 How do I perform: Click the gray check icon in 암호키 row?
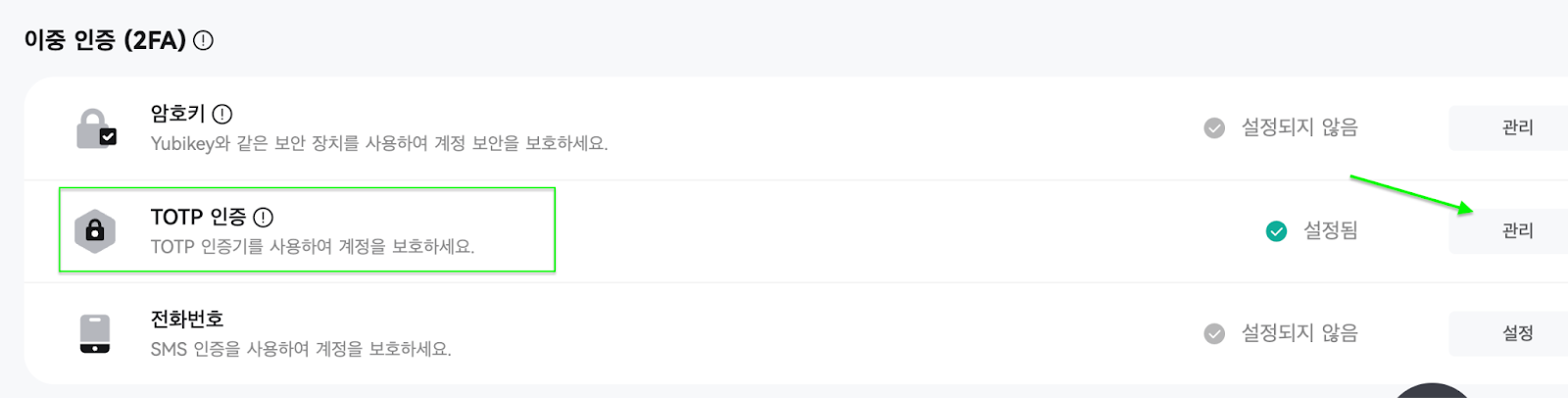[1214, 128]
